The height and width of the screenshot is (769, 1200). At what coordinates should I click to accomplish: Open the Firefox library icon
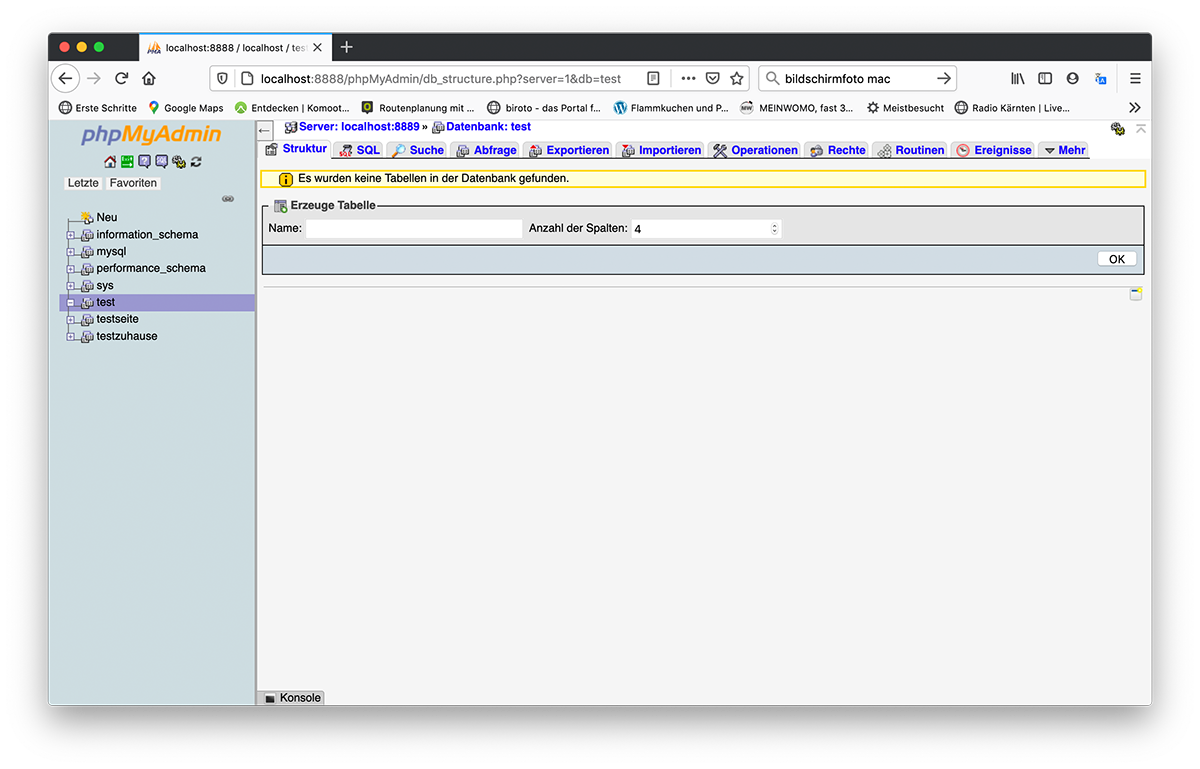(x=1017, y=79)
